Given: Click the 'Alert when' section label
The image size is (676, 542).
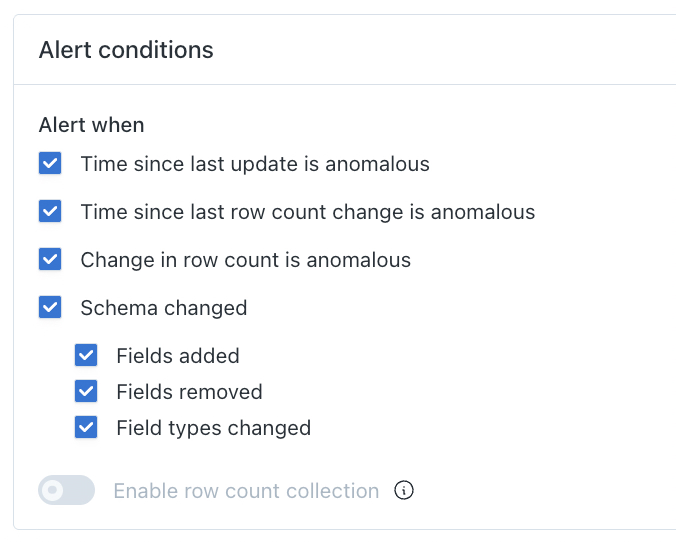Looking at the screenshot, I should coord(91,125).
